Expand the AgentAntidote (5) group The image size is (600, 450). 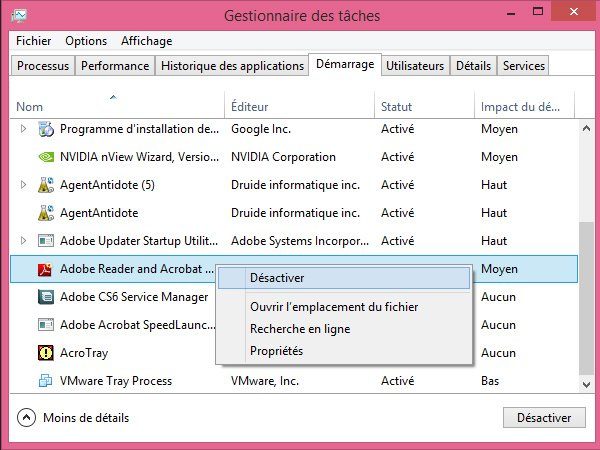coord(23,185)
